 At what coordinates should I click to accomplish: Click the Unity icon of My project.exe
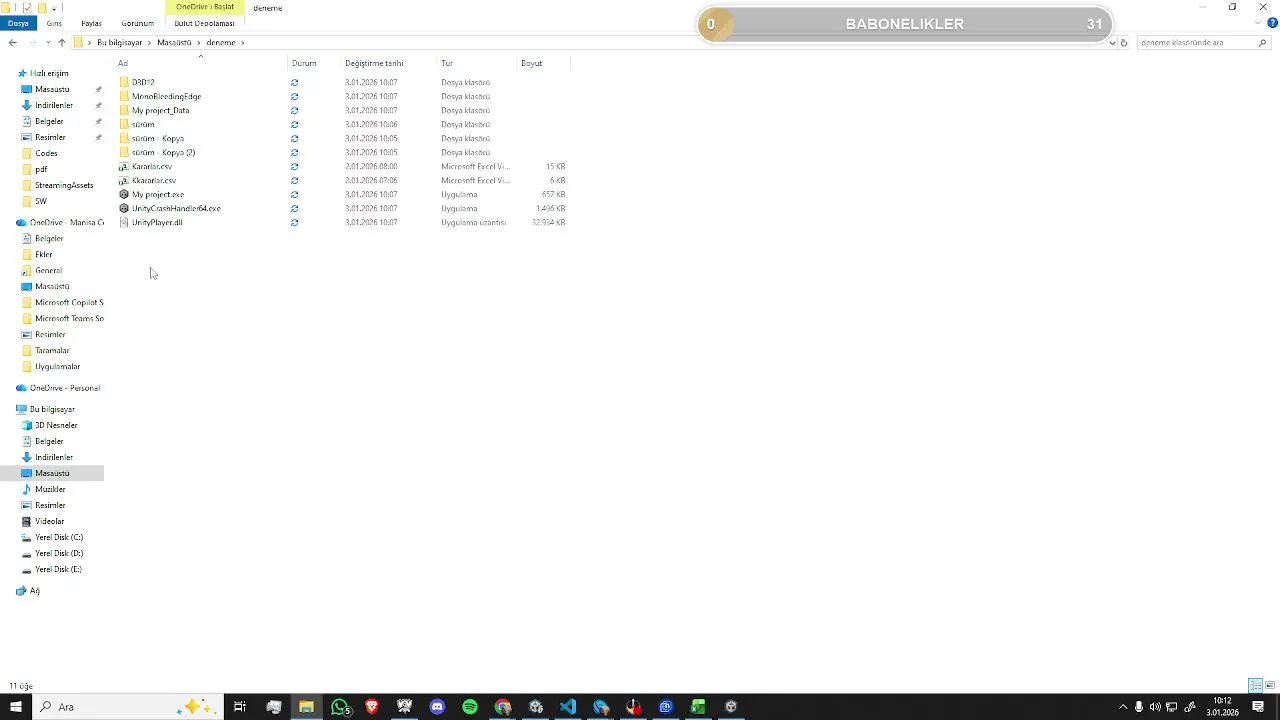coord(124,194)
